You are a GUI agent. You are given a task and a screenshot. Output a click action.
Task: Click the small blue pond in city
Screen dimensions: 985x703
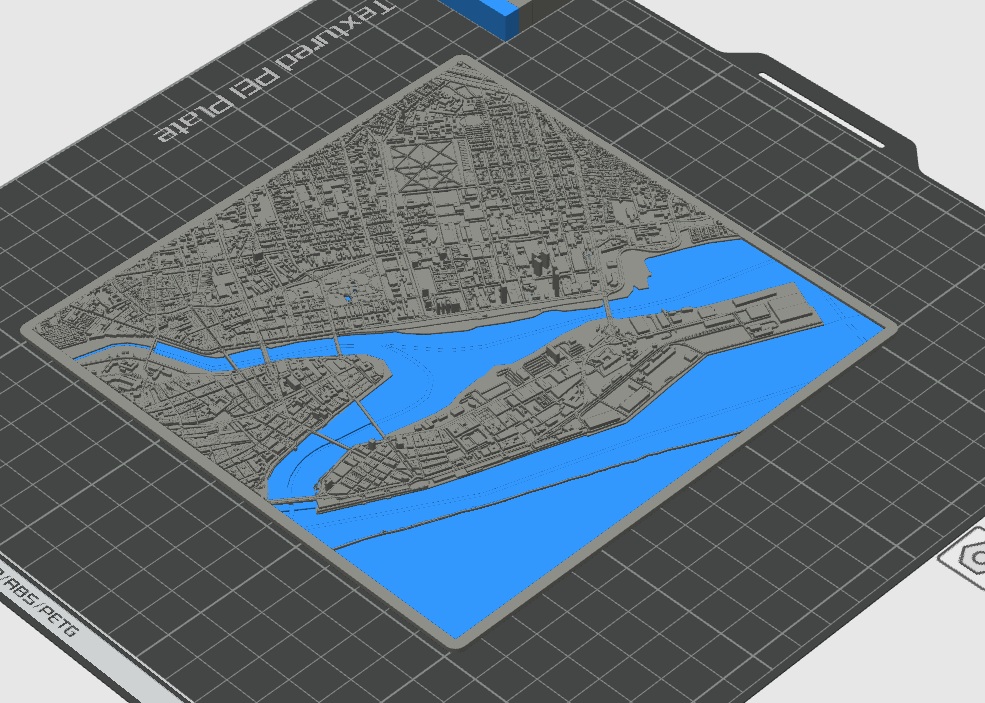[x=348, y=298]
